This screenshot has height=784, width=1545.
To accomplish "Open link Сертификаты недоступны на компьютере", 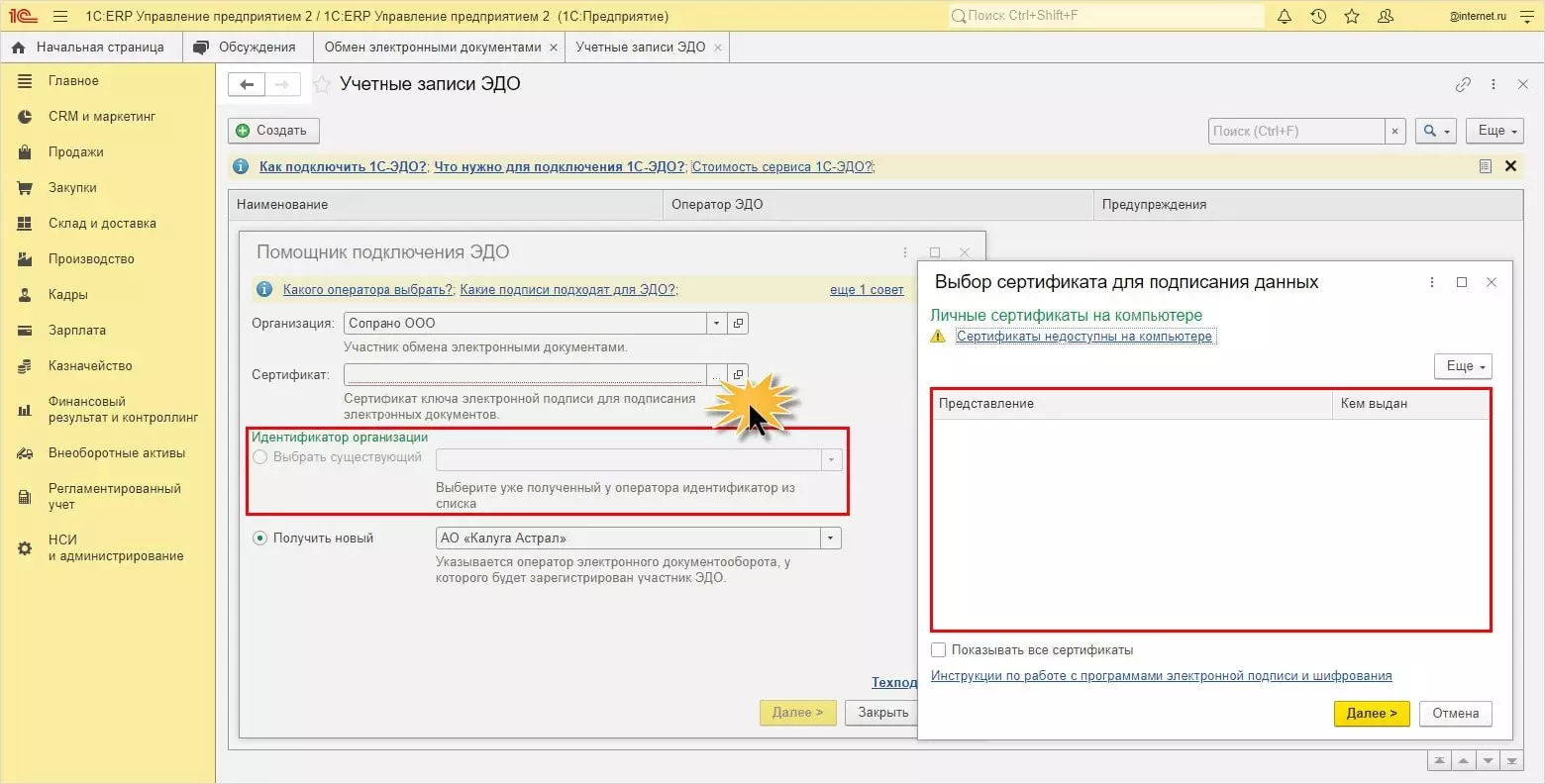I will [x=1084, y=337].
